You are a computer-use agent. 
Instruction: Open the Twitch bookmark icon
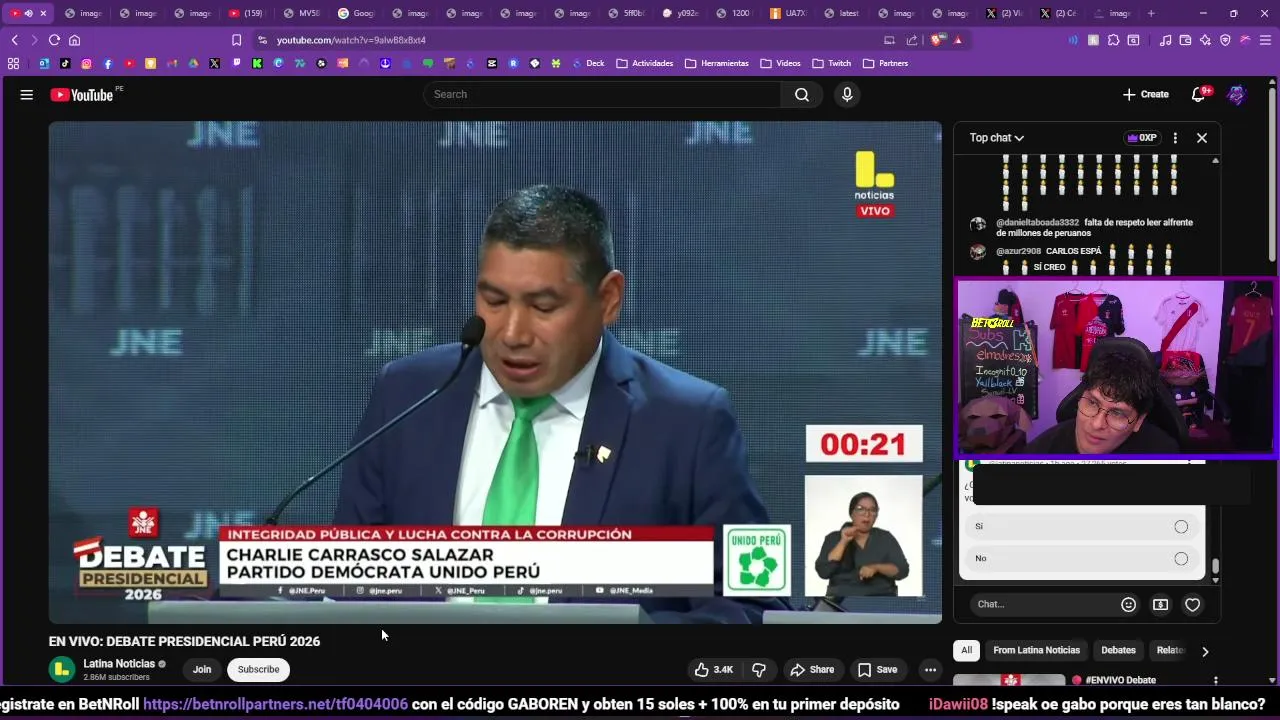(237, 63)
